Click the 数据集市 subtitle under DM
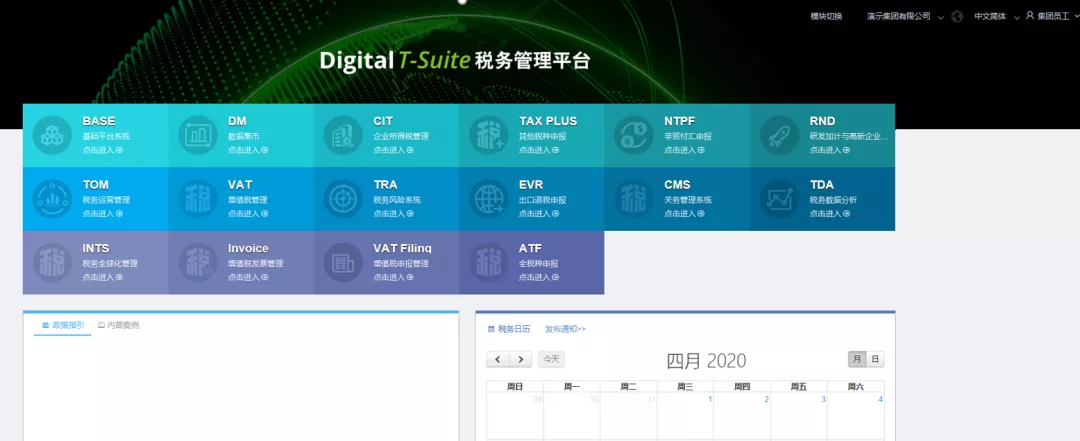Viewport: 1080px width, 441px height. point(244,136)
